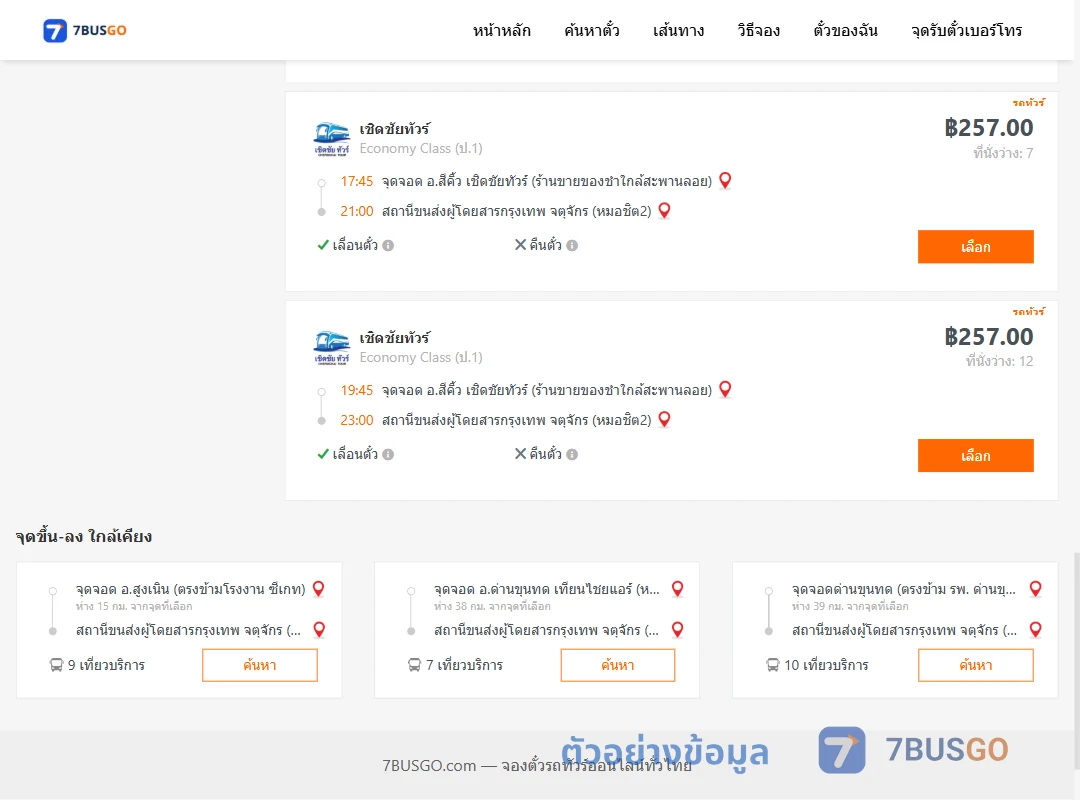Click ห่าง 38 กม. distance text

(492, 606)
